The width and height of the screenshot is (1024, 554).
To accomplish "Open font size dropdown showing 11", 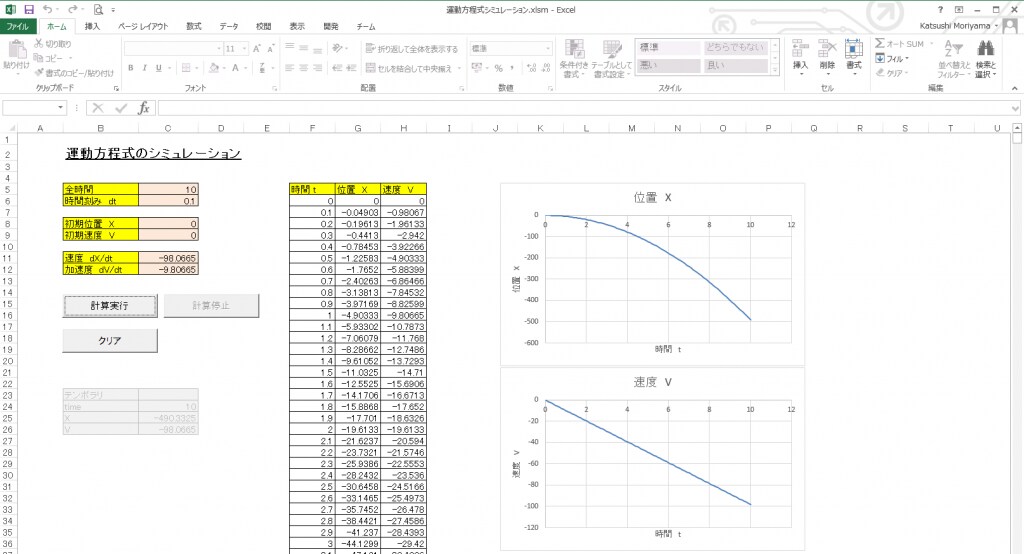I will 244,48.
